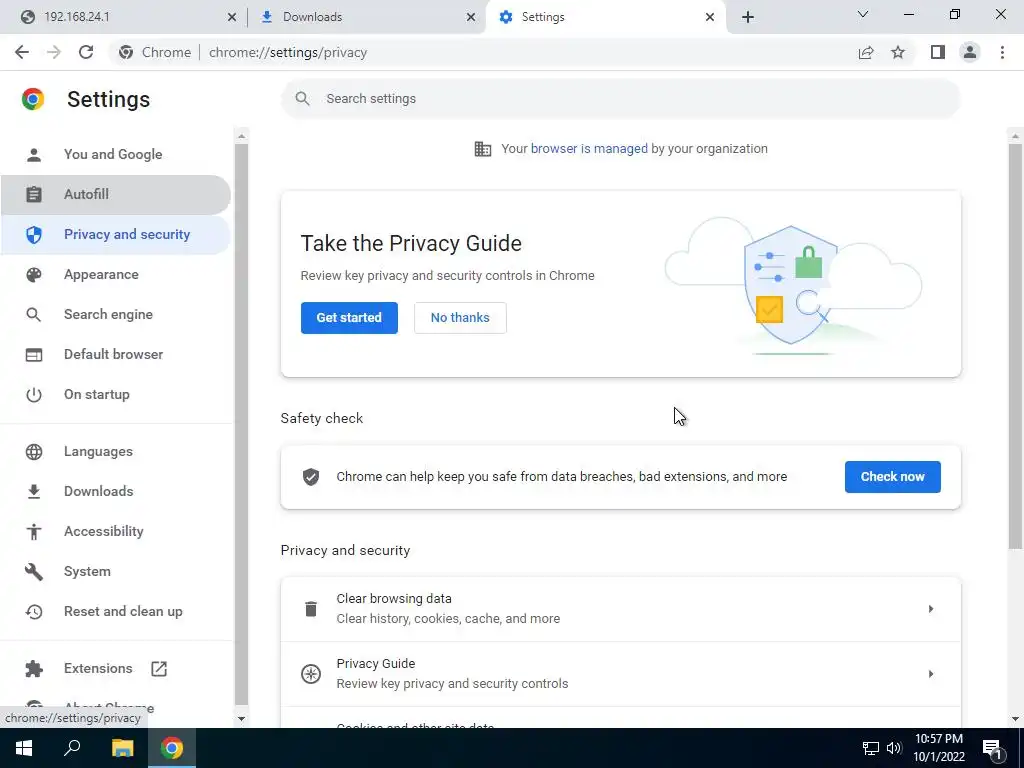This screenshot has width=1024, height=768.
Task: Bookmark this page with the star
Action: (x=898, y=52)
